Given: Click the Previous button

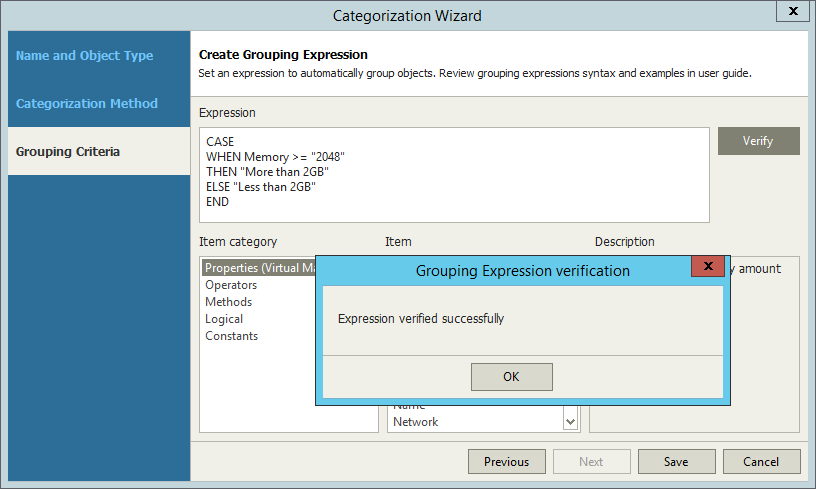Looking at the screenshot, I should pyautogui.click(x=506, y=461).
